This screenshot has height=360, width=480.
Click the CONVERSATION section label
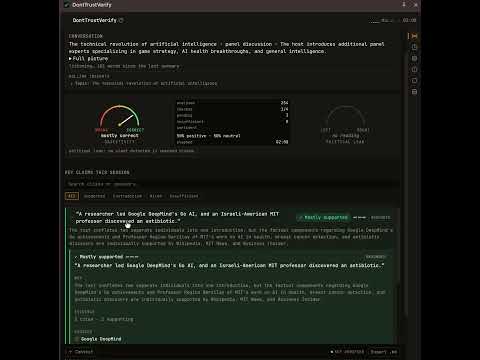86,36
